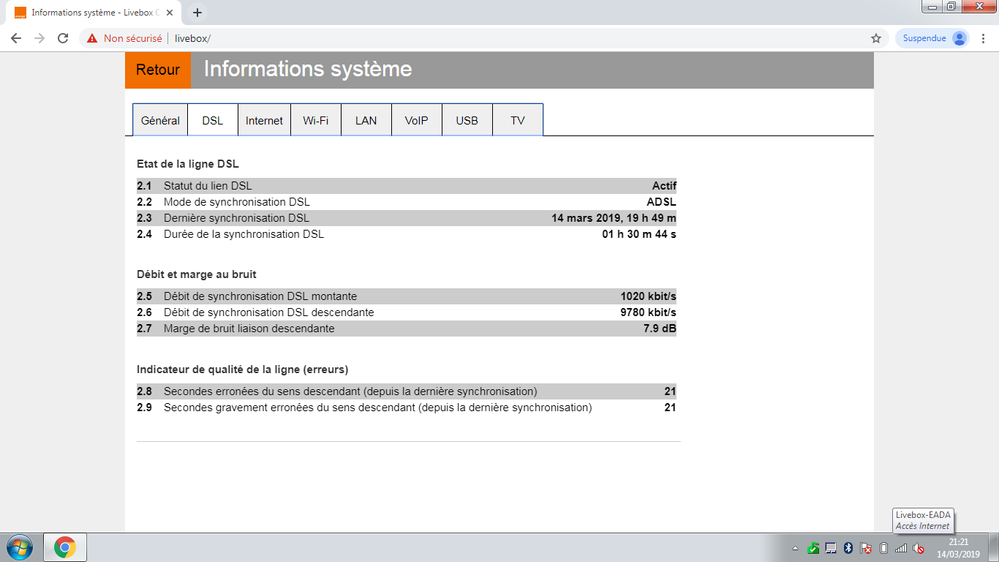Image resolution: width=999 pixels, height=562 pixels.
Task: Open a new browser tab
Action: coord(197,13)
